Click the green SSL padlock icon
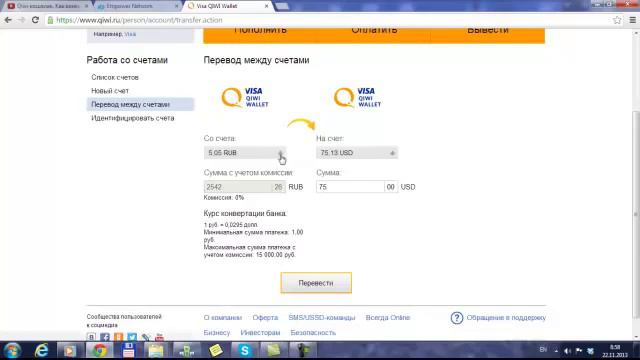 click(50, 20)
